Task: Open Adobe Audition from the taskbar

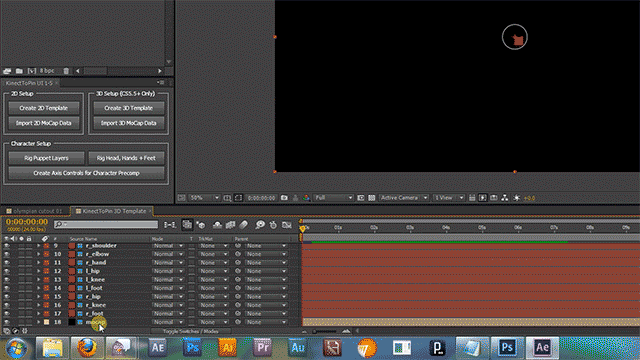Action: pyautogui.click(x=297, y=348)
